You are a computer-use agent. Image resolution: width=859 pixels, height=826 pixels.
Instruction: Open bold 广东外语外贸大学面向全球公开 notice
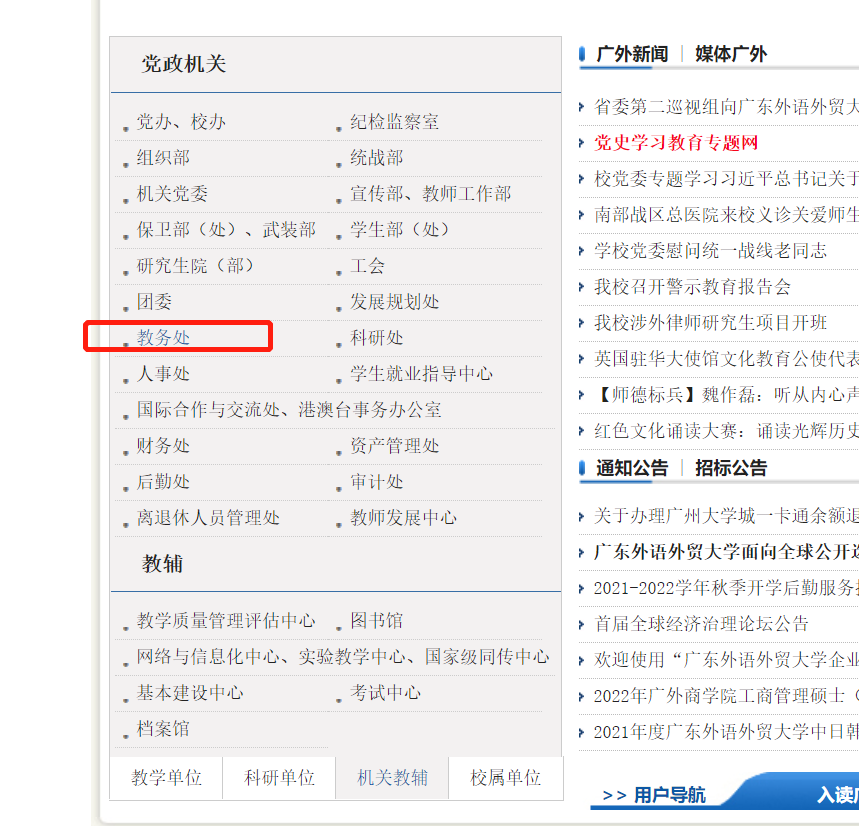(726, 552)
